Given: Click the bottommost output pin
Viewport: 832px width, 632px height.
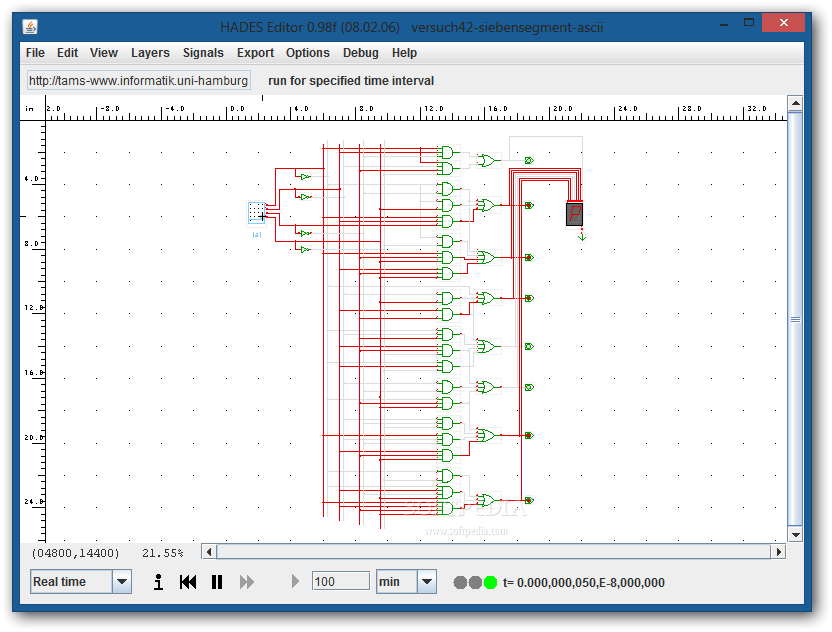Looking at the screenshot, I should [x=529, y=500].
